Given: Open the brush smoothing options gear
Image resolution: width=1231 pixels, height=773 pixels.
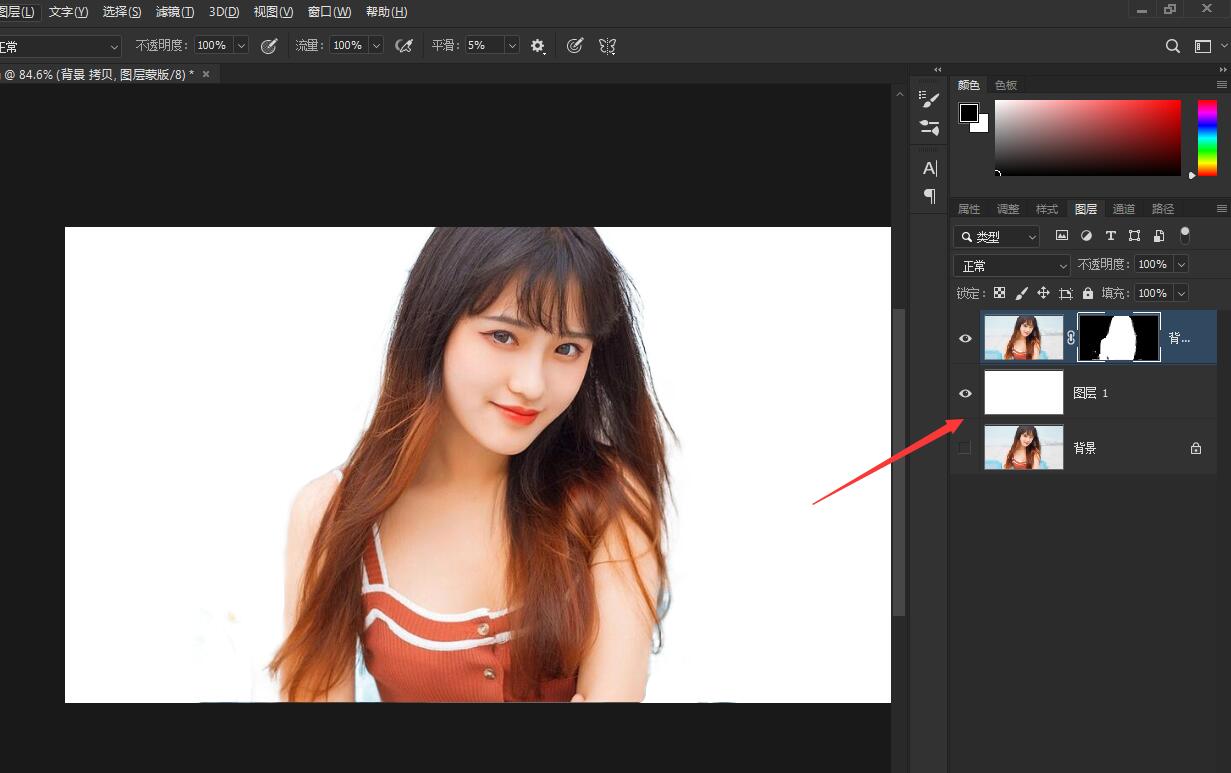Looking at the screenshot, I should [538, 46].
